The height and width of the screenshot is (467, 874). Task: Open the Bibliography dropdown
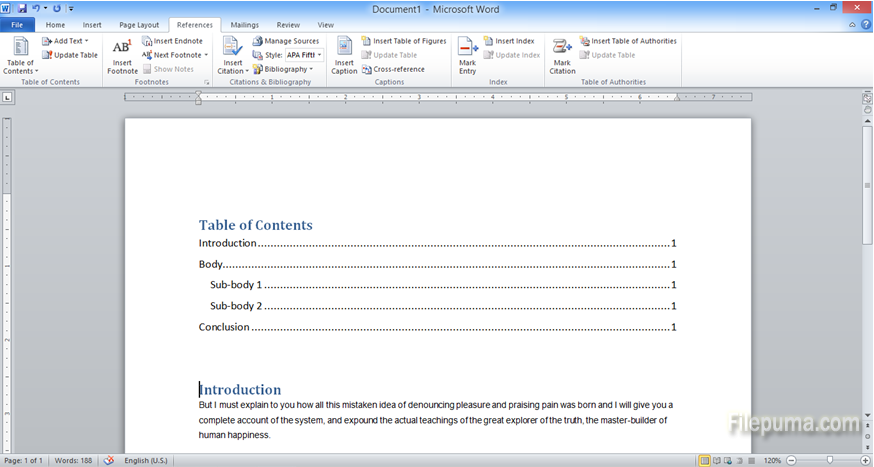click(x=311, y=70)
